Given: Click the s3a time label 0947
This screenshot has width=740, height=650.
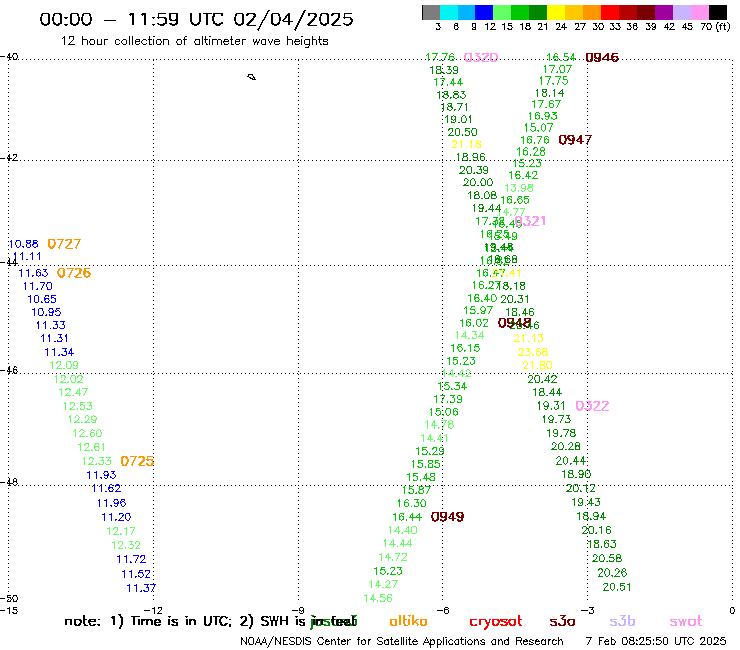Looking at the screenshot, I should (x=575, y=140).
